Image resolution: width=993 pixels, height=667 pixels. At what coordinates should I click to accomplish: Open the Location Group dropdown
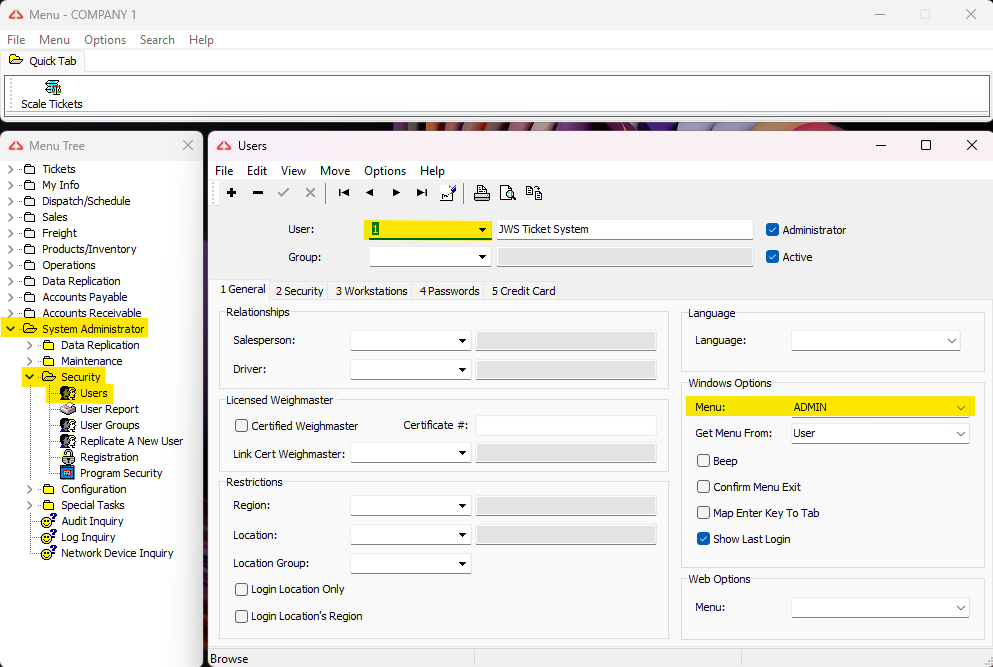tap(462, 563)
